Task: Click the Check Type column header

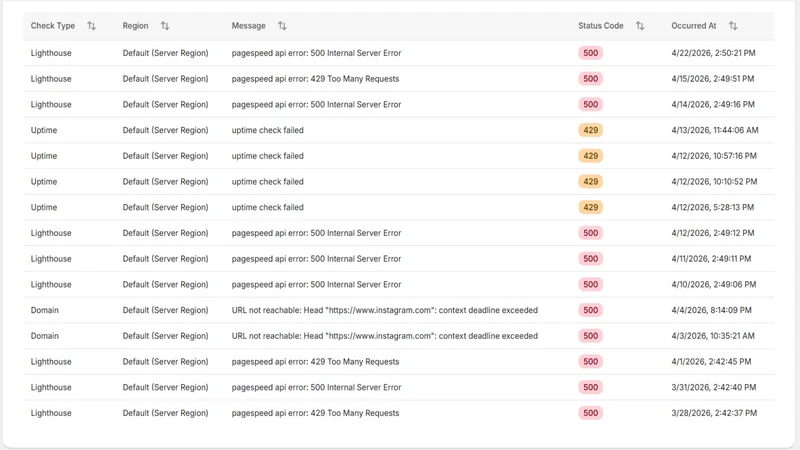Action: [53, 26]
